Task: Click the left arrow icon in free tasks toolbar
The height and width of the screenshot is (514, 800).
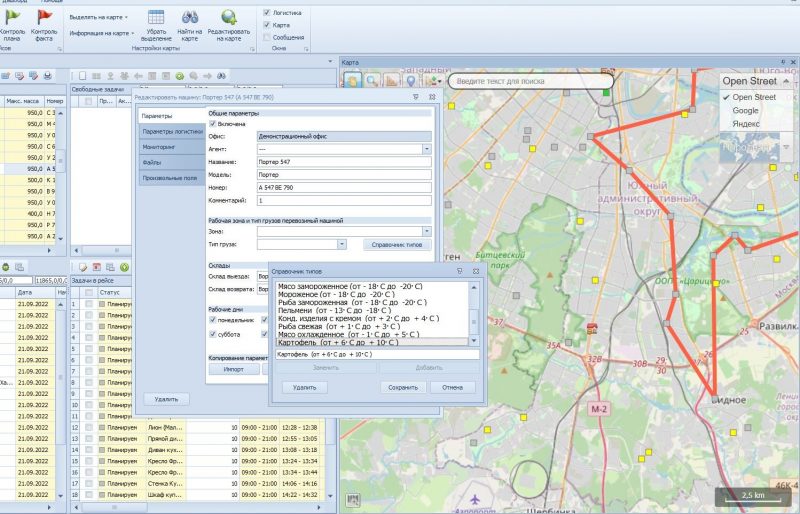Action: (x=138, y=76)
